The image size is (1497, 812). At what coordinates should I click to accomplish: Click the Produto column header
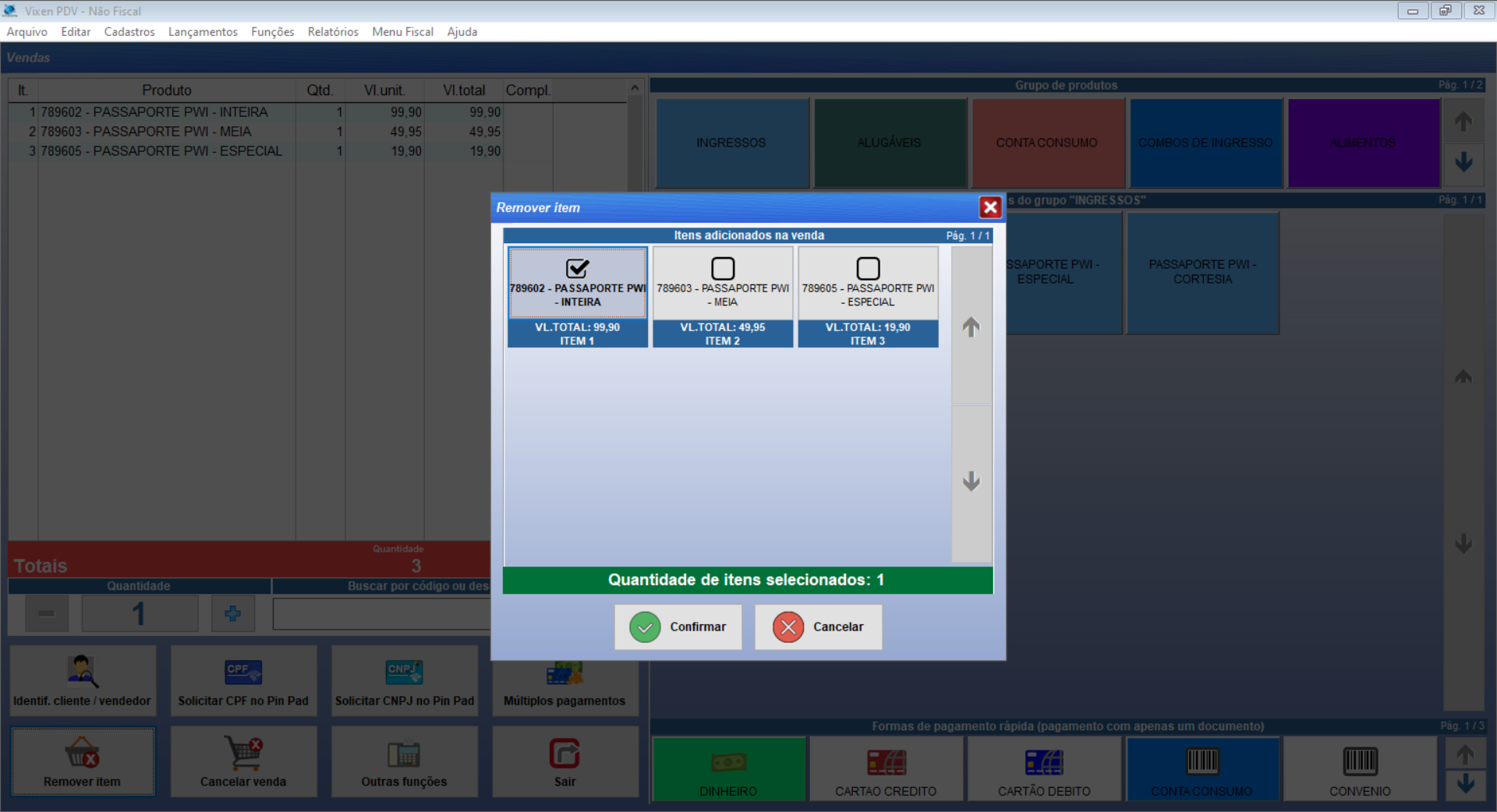click(x=167, y=90)
